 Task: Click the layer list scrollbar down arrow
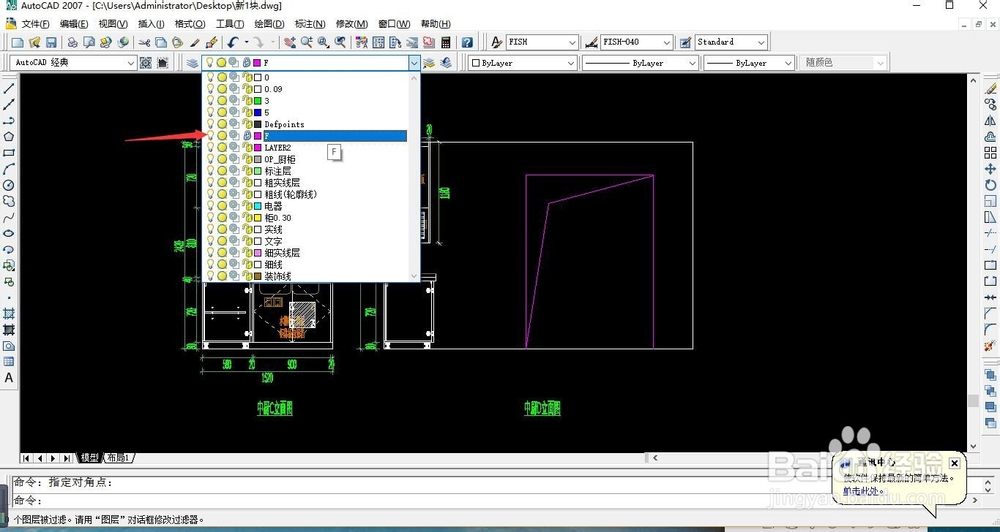click(x=414, y=276)
